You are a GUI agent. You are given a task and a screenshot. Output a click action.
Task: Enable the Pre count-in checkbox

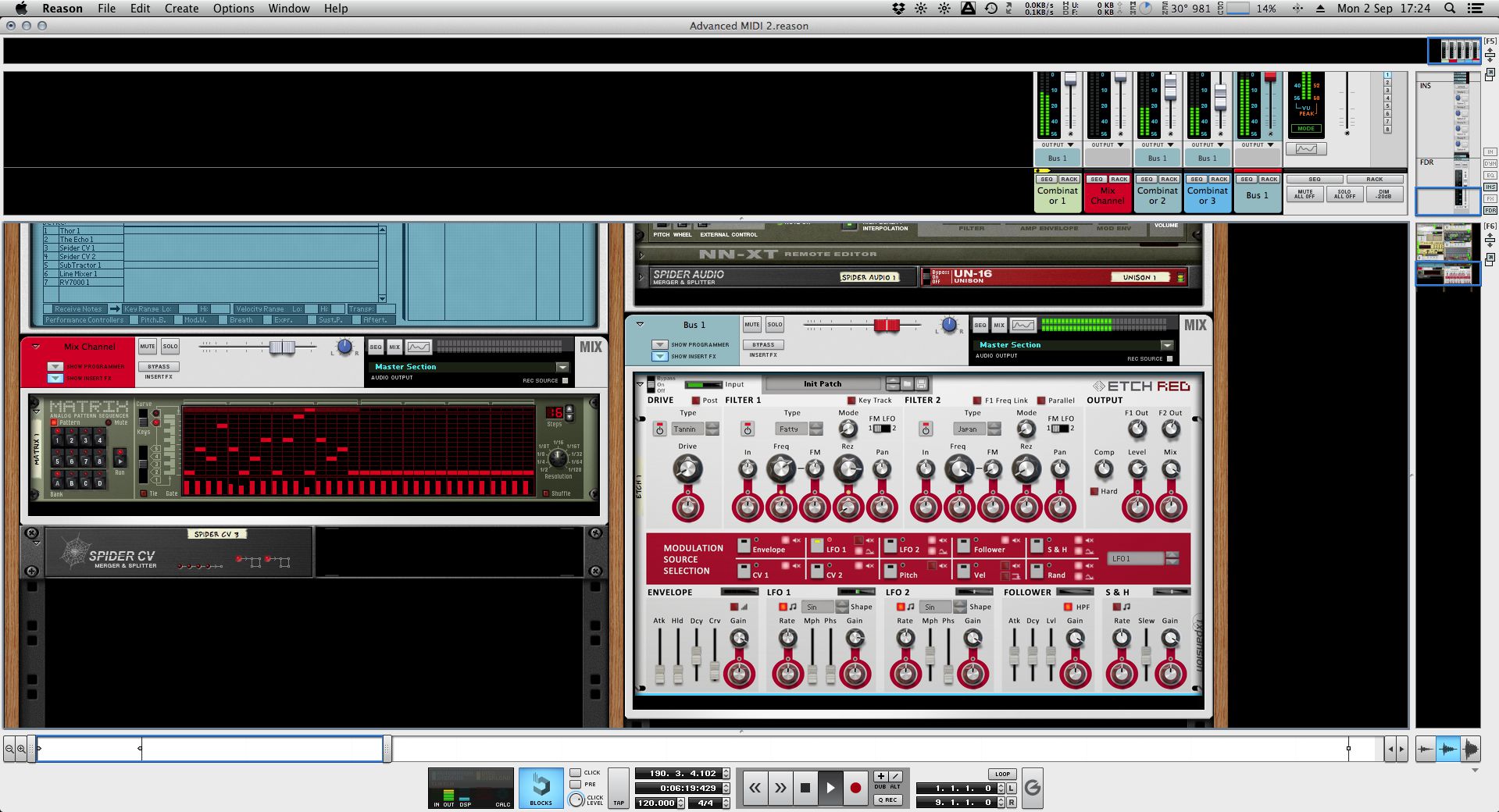[576, 784]
